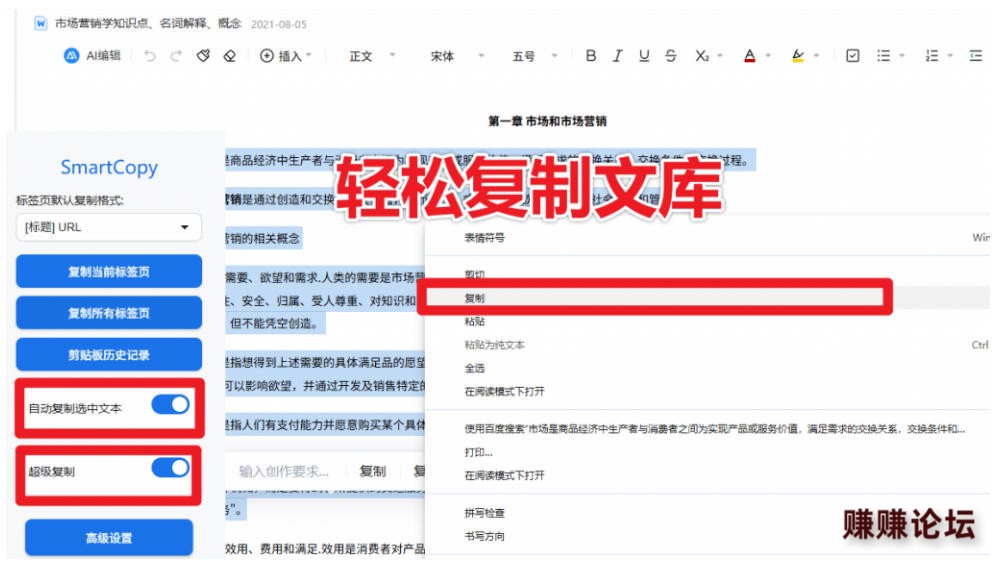Toggle italic formatting
This screenshot has width=997, height=565.
(617, 56)
